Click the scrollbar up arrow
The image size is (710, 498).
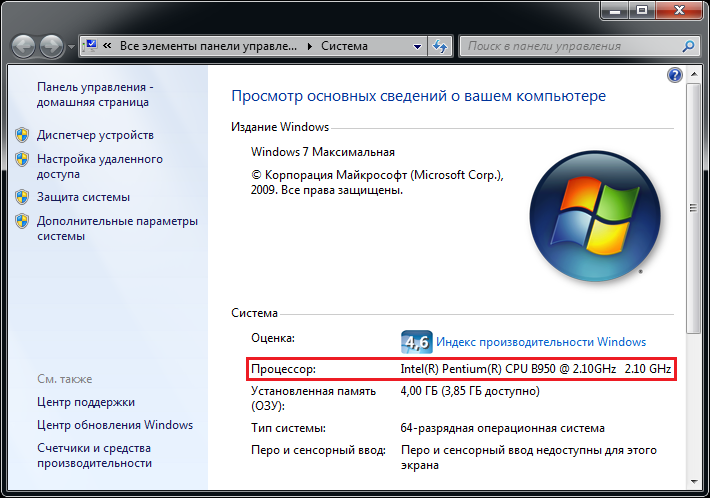click(x=693, y=74)
